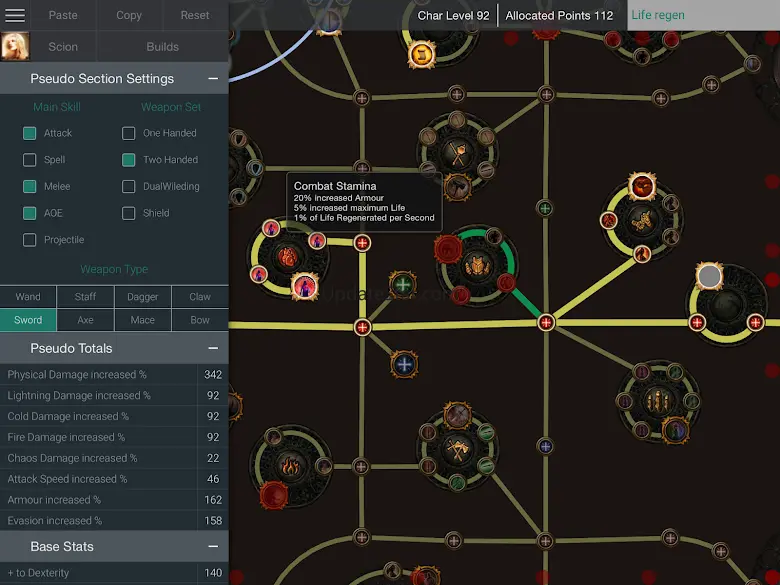
Task: Open the hamburger menu icon
Action: (15, 15)
